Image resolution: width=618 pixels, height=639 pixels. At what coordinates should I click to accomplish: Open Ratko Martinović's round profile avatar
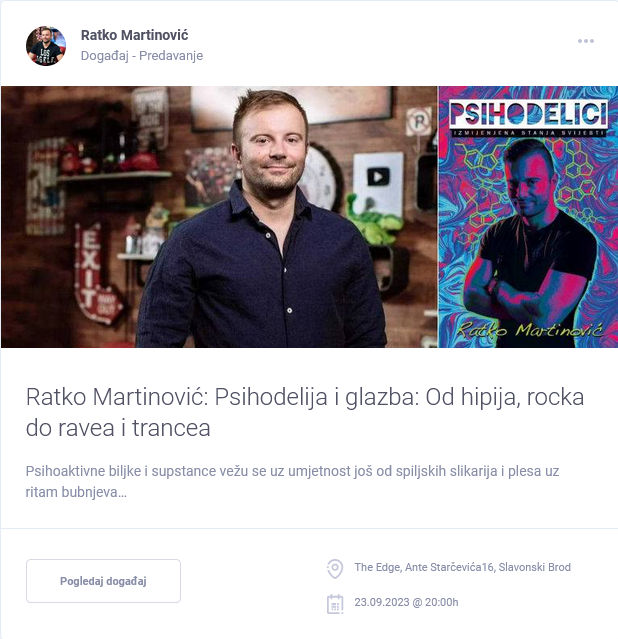pos(46,46)
